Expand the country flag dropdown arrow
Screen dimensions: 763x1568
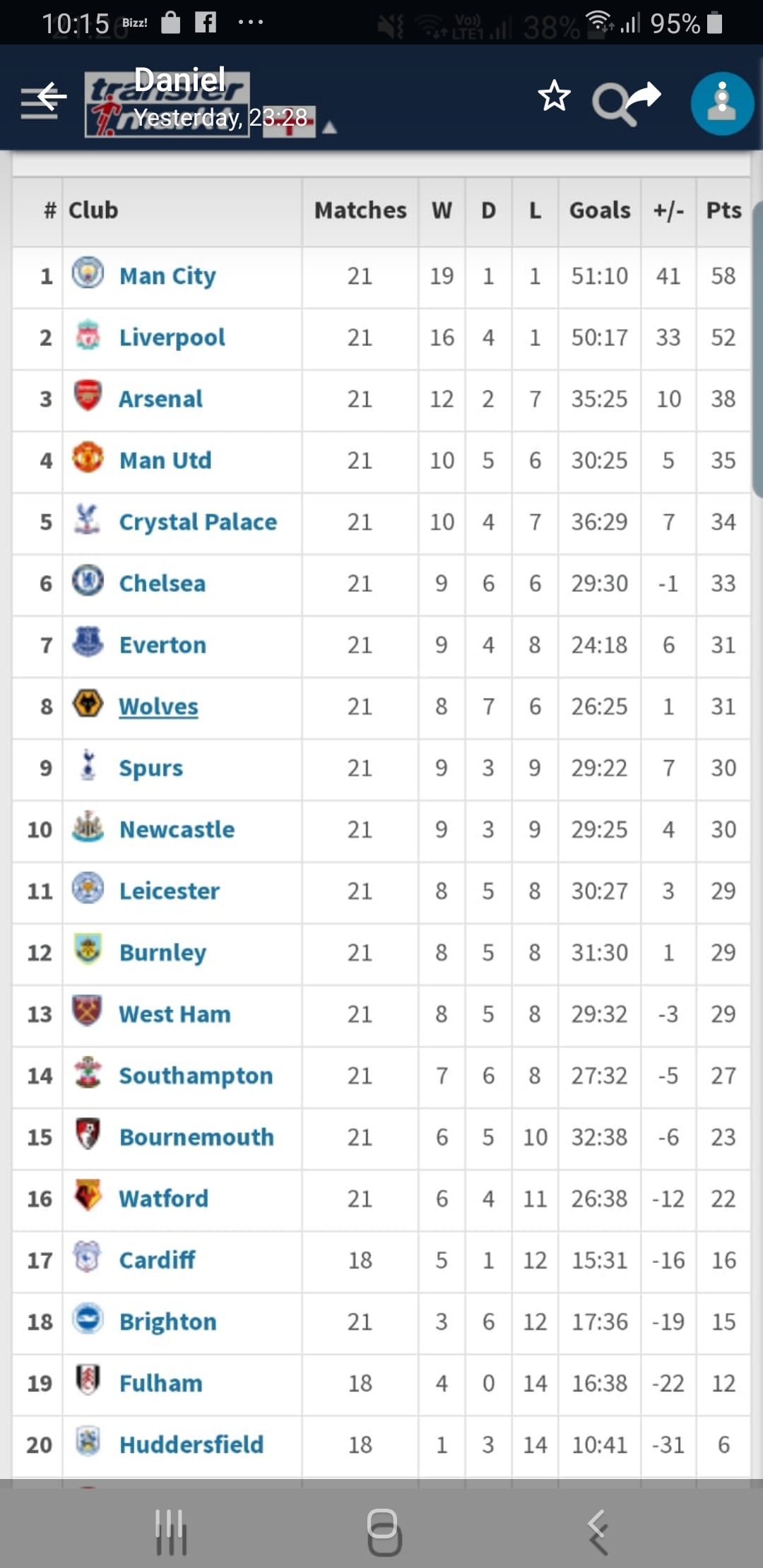[329, 128]
